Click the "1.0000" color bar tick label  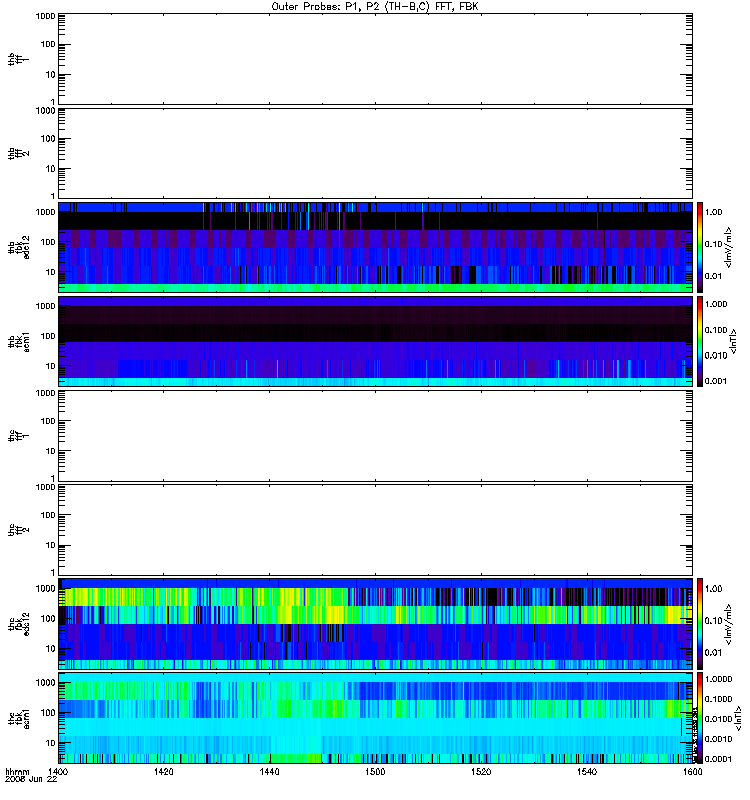(718, 679)
